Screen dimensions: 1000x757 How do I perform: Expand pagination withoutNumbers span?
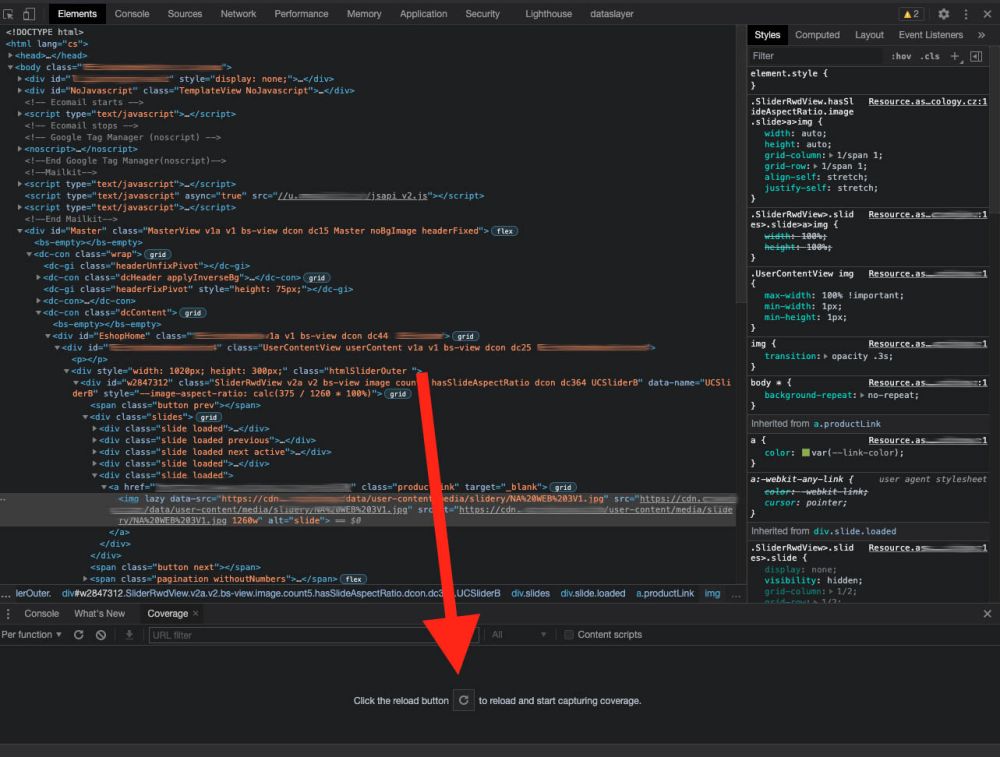click(x=85, y=579)
